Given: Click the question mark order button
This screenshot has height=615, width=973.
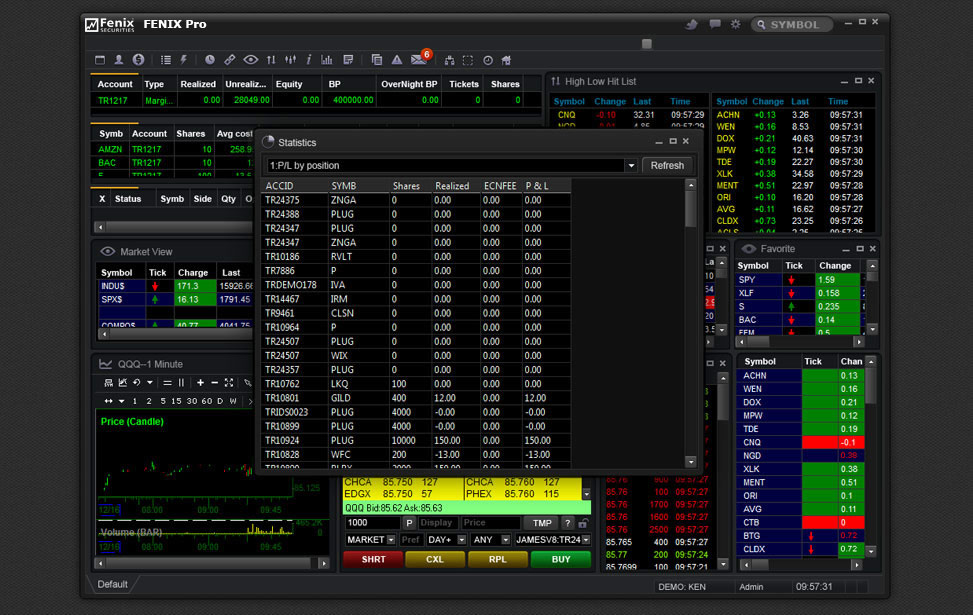Looking at the screenshot, I should [x=567, y=523].
